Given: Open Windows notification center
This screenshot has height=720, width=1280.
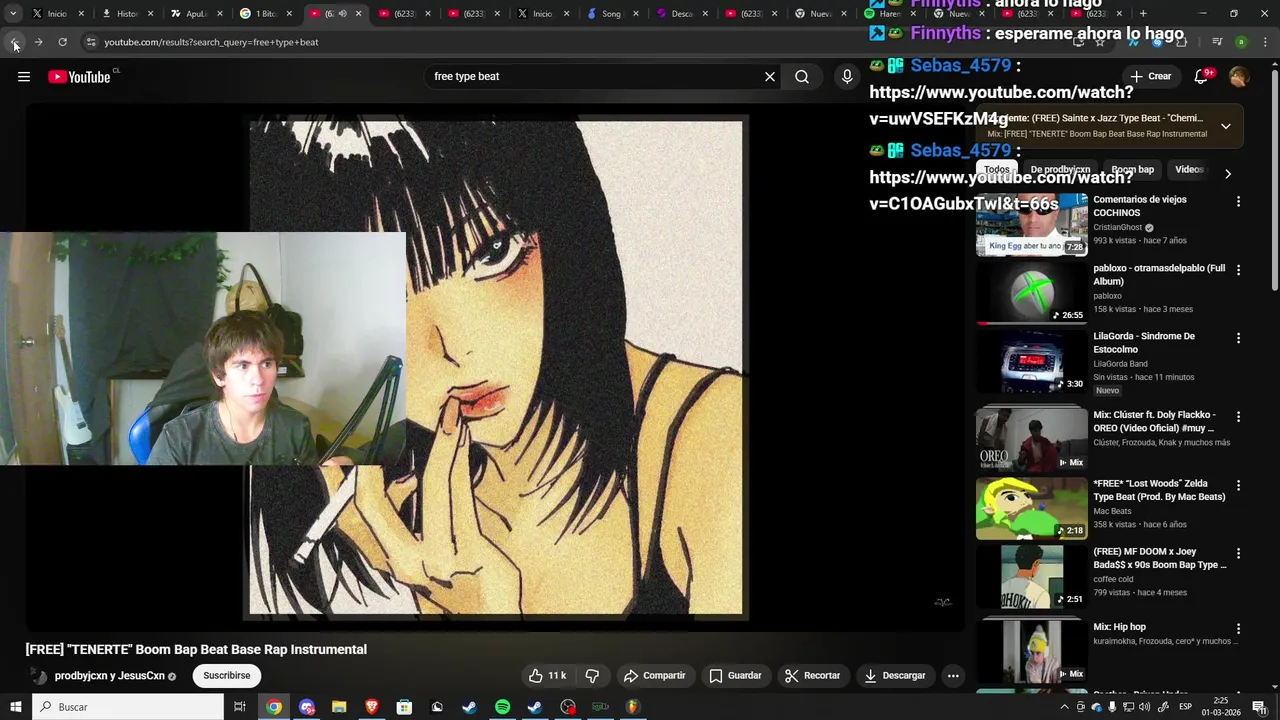Looking at the screenshot, I should [1259, 707].
